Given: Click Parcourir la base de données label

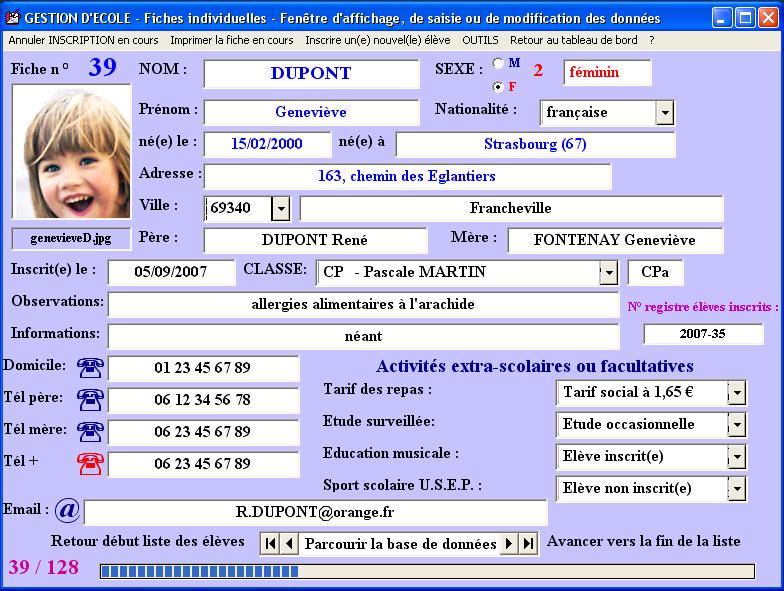Looking at the screenshot, I should [400, 544].
